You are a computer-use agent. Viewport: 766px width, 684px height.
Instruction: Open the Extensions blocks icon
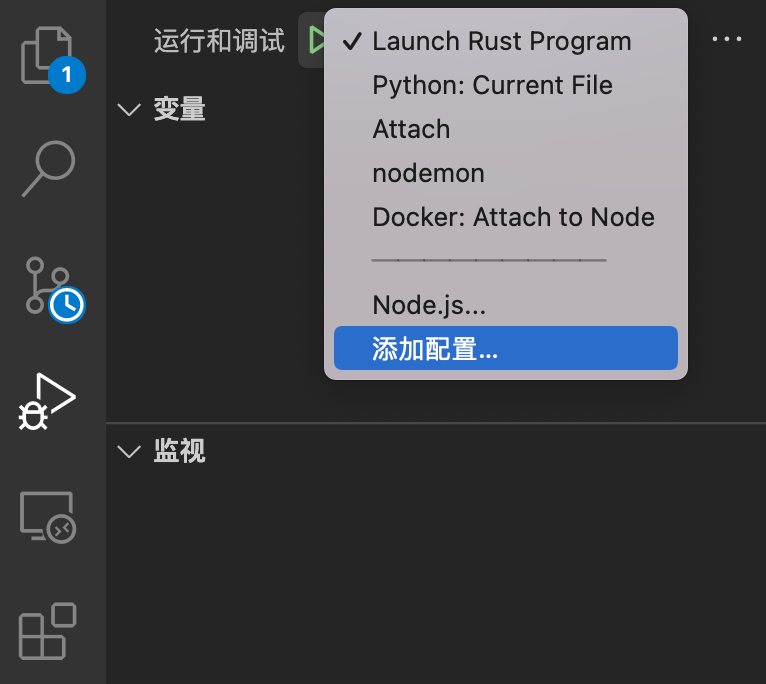[47, 631]
